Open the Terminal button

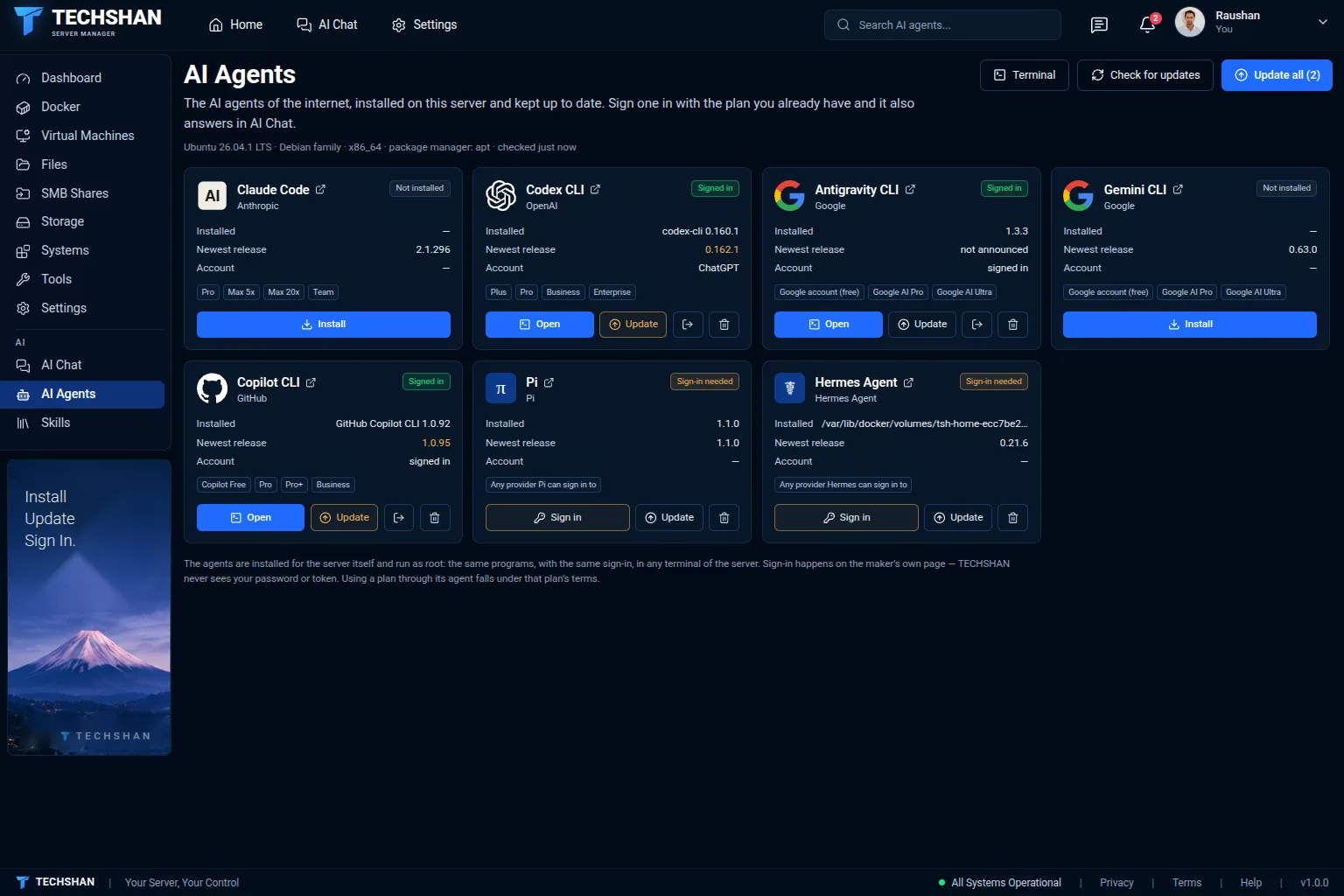(x=1025, y=75)
